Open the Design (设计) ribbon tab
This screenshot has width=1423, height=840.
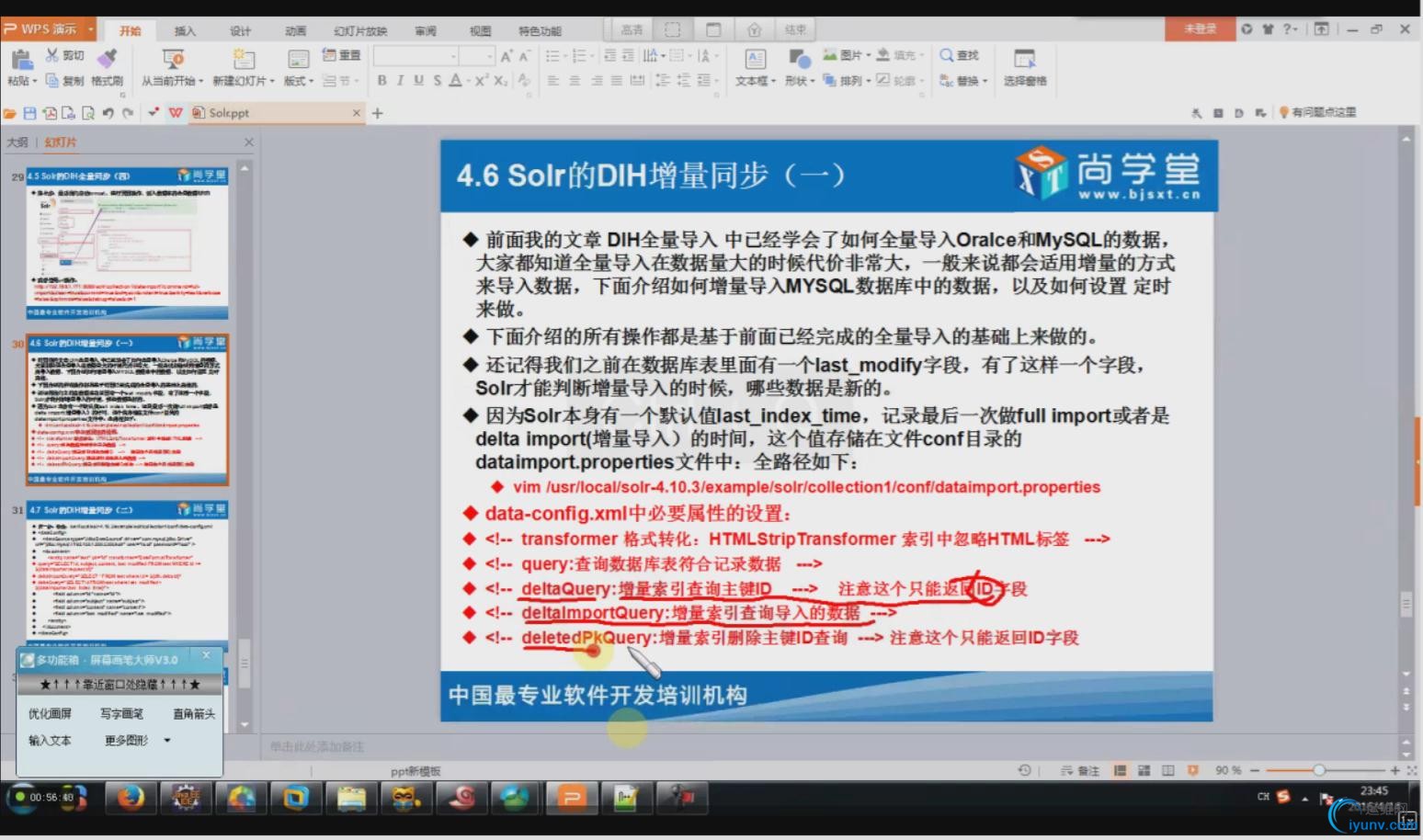(x=240, y=30)
